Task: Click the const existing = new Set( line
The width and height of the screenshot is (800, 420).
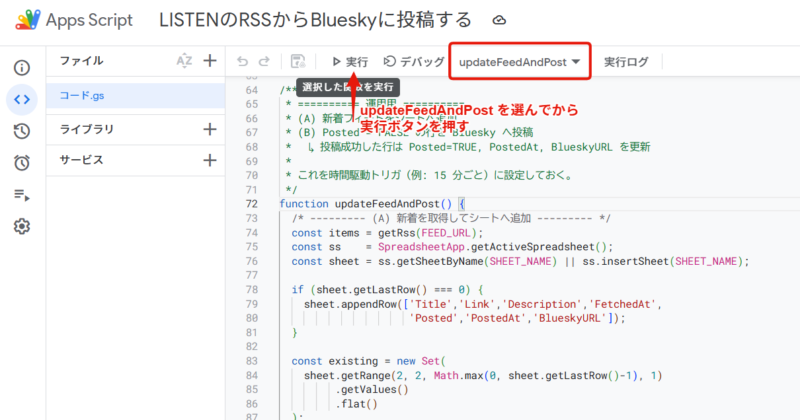Action: 369,361
